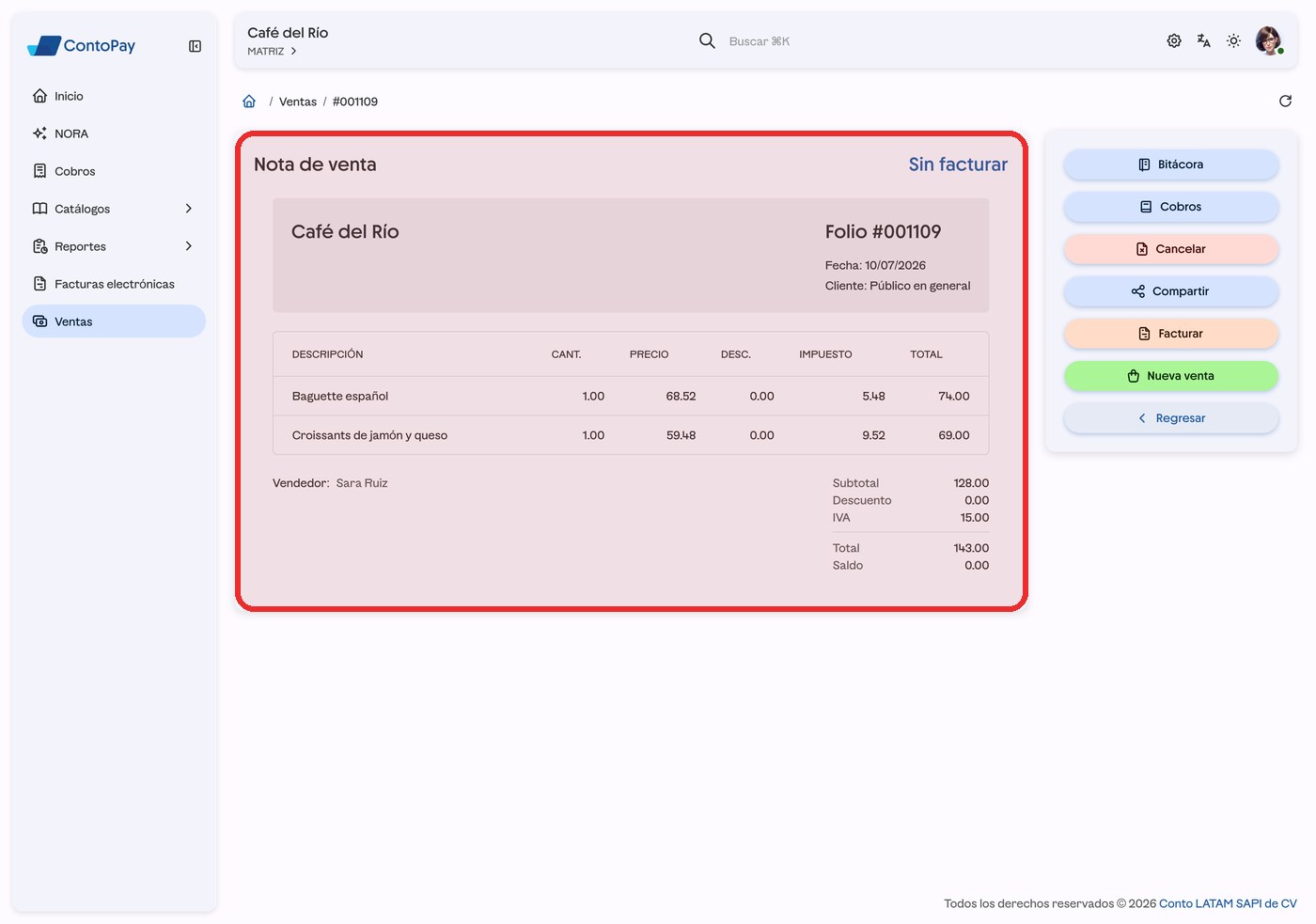The width and height of the screenshot is (1316, 924).
Task: Refresh the page with reload icon
Action: tap(1285, 102)
